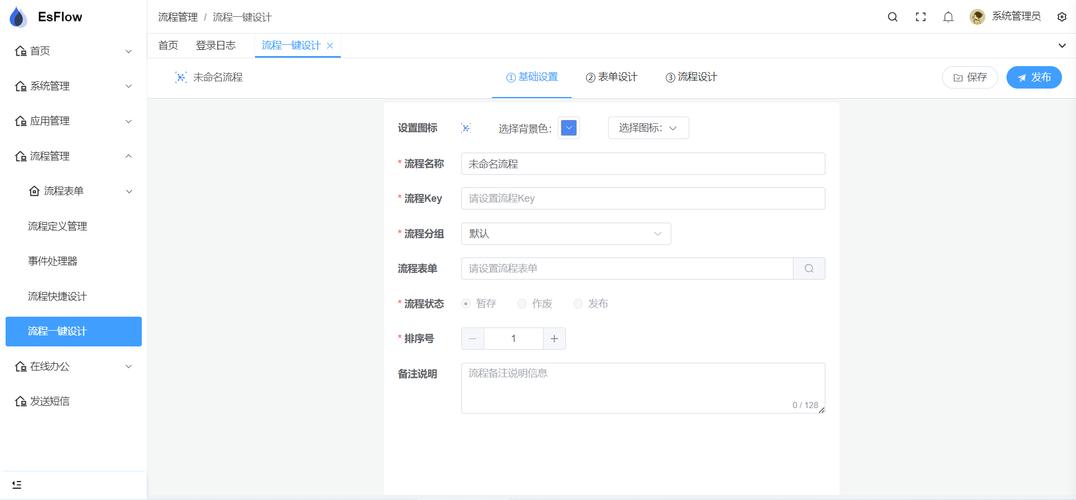Click the 流程一键设计 breadcrumb text
This screenshot has width=1076, height=500.
click(x=242, y=17)
